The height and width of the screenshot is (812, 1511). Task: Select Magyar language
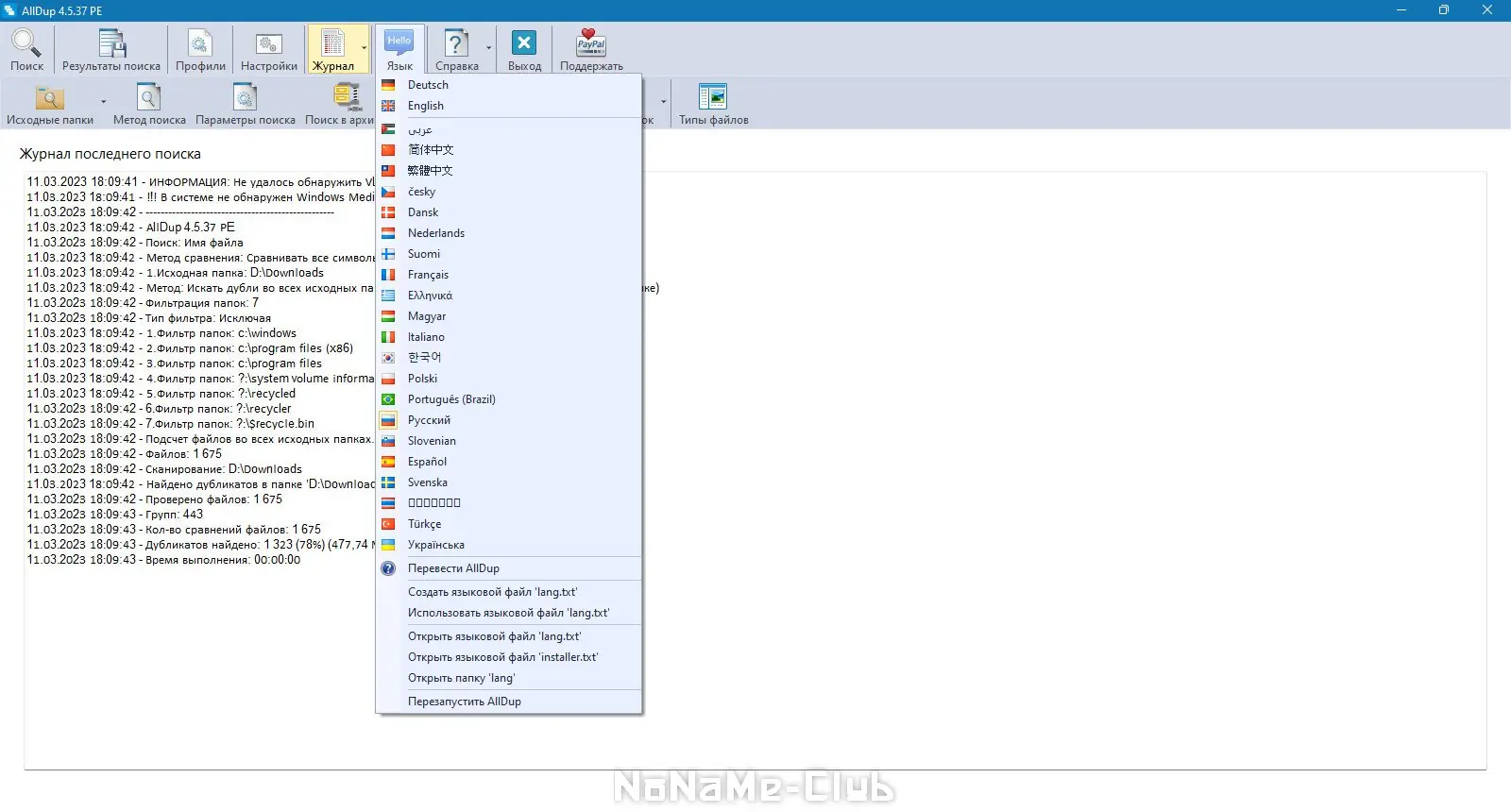click(x=509, y=316)
